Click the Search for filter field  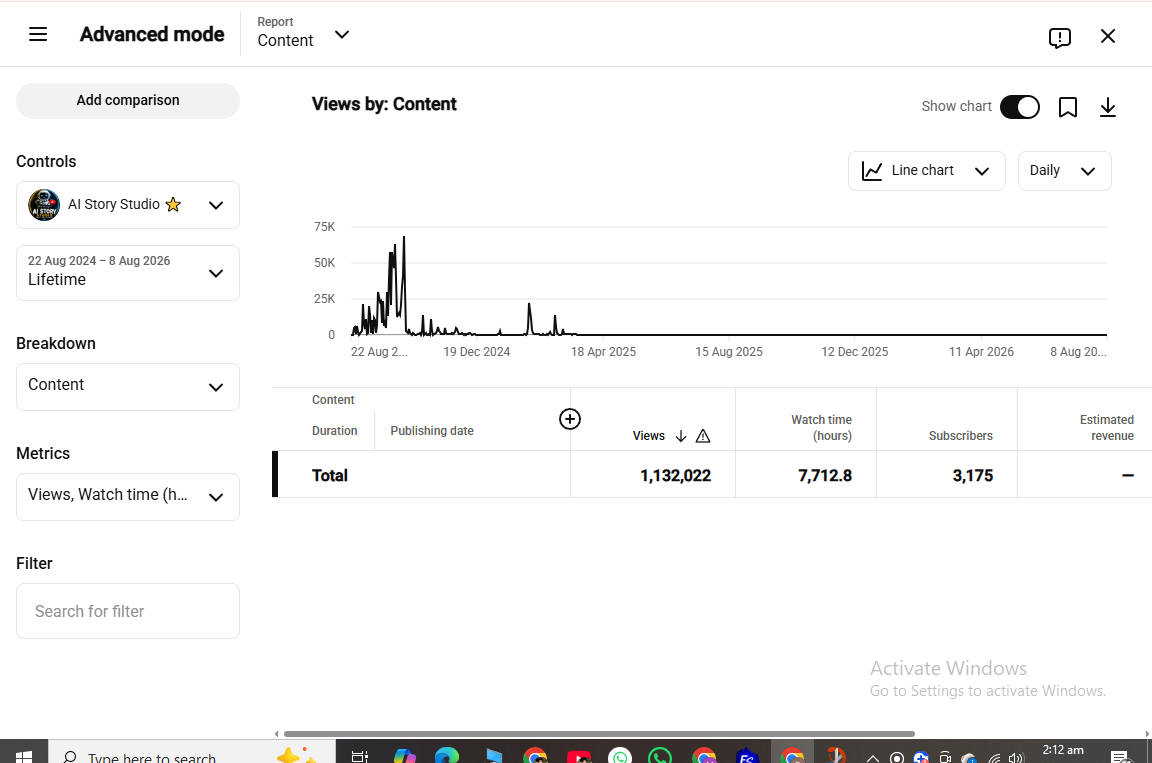[x=128, y=611]
